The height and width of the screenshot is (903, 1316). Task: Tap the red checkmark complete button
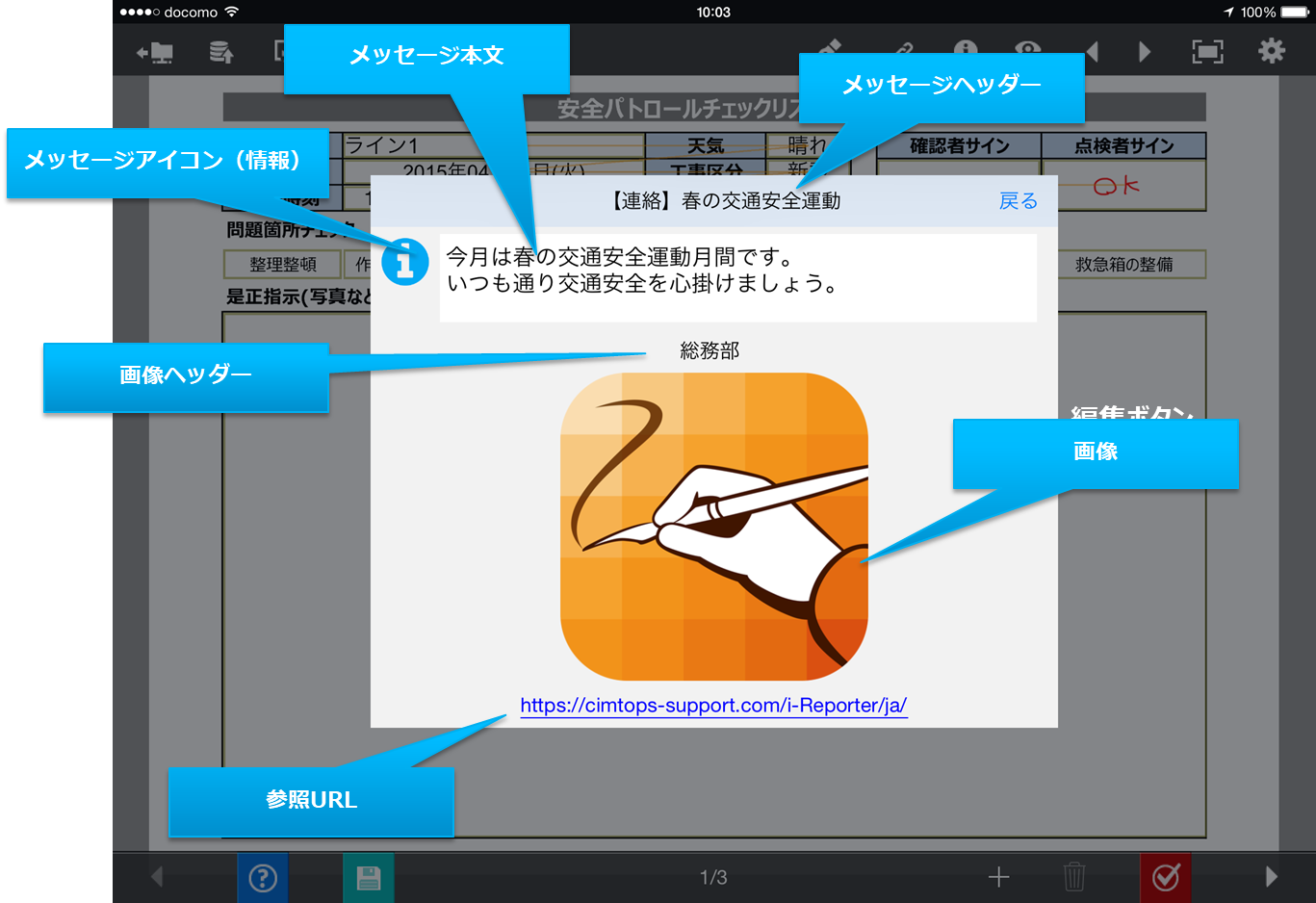(x=1166, y=877)
